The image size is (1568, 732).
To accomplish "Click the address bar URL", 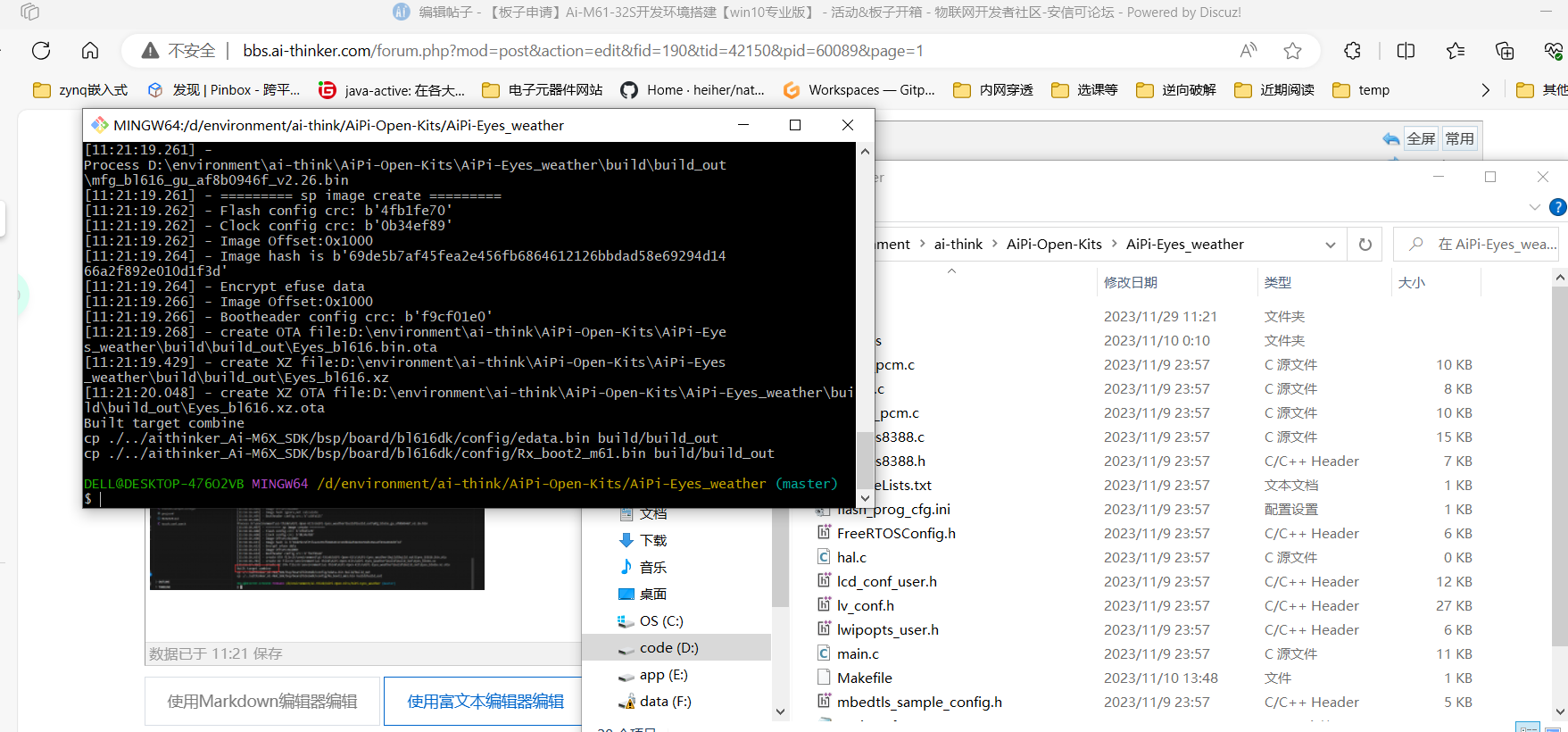I will pos(583,51).
